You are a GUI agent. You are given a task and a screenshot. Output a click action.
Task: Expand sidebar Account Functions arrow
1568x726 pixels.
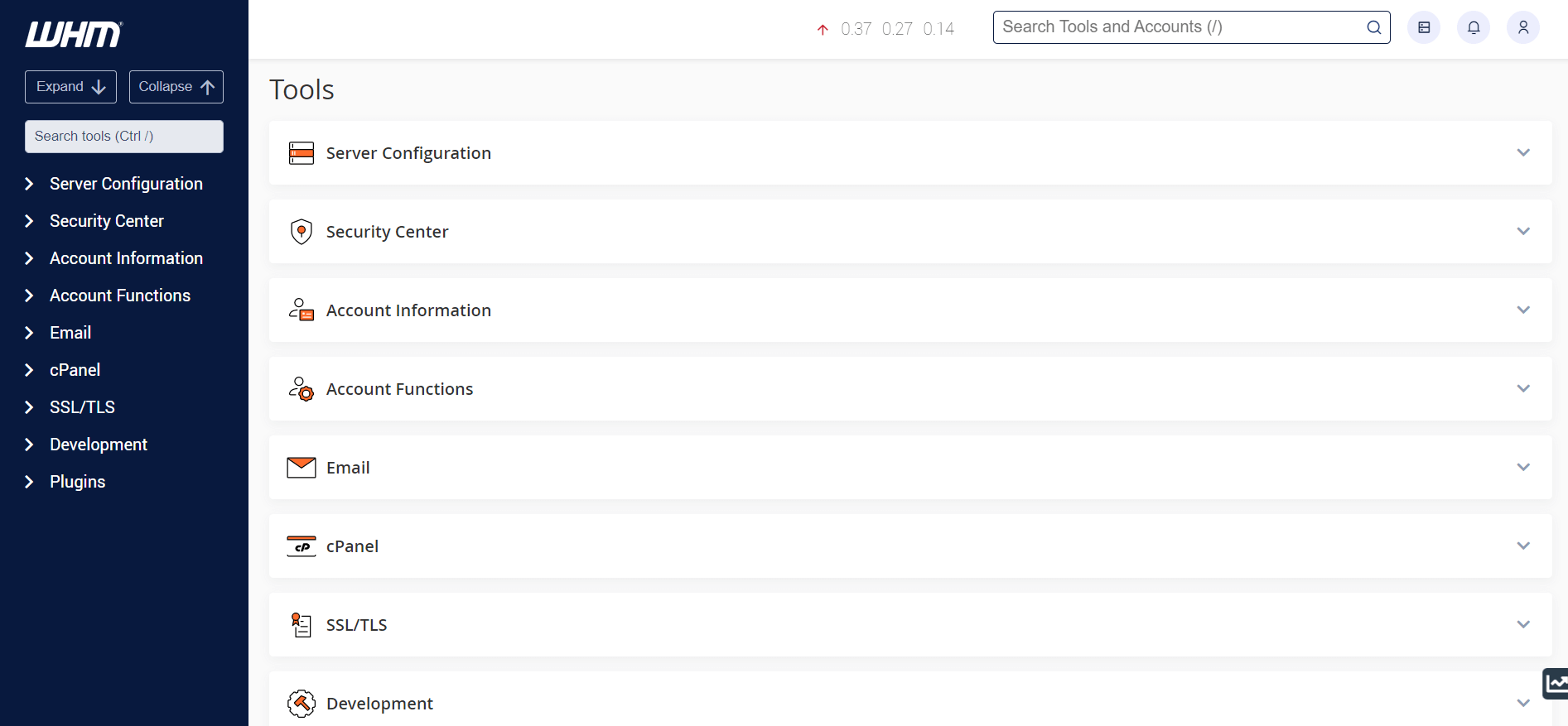29,296
